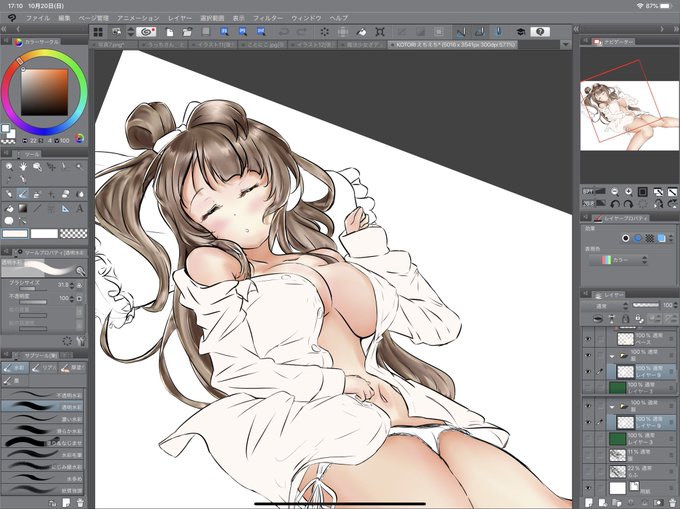Switch to the KOTORI document tab
680x509 pixels.
tap(452, 45)
